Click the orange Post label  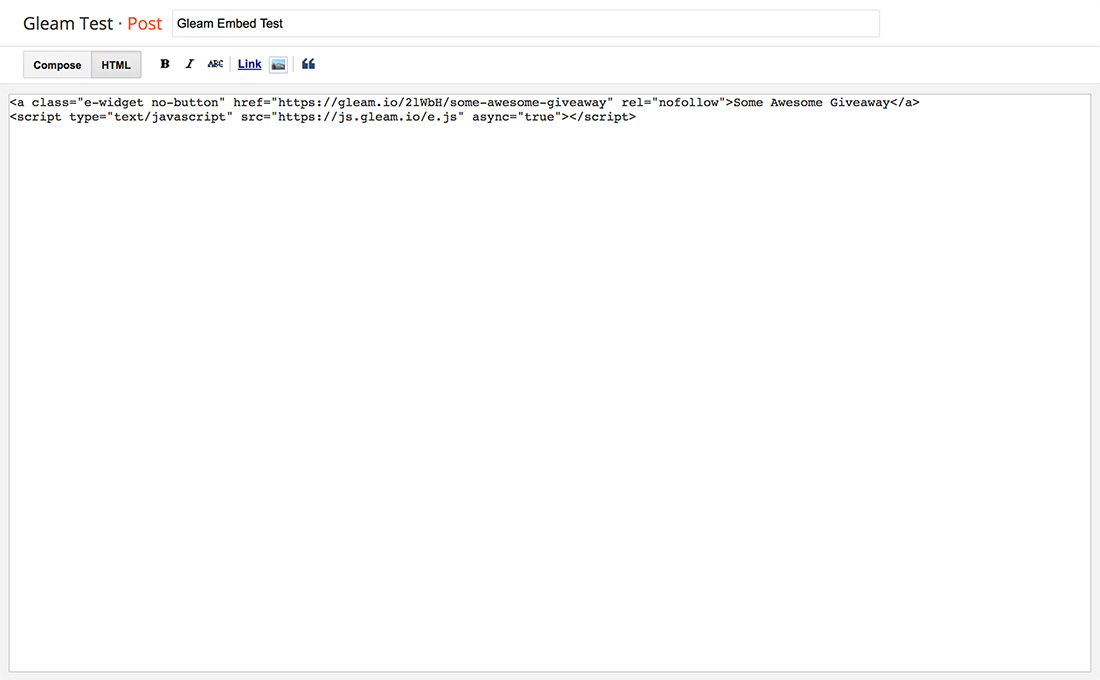[145, 24]
